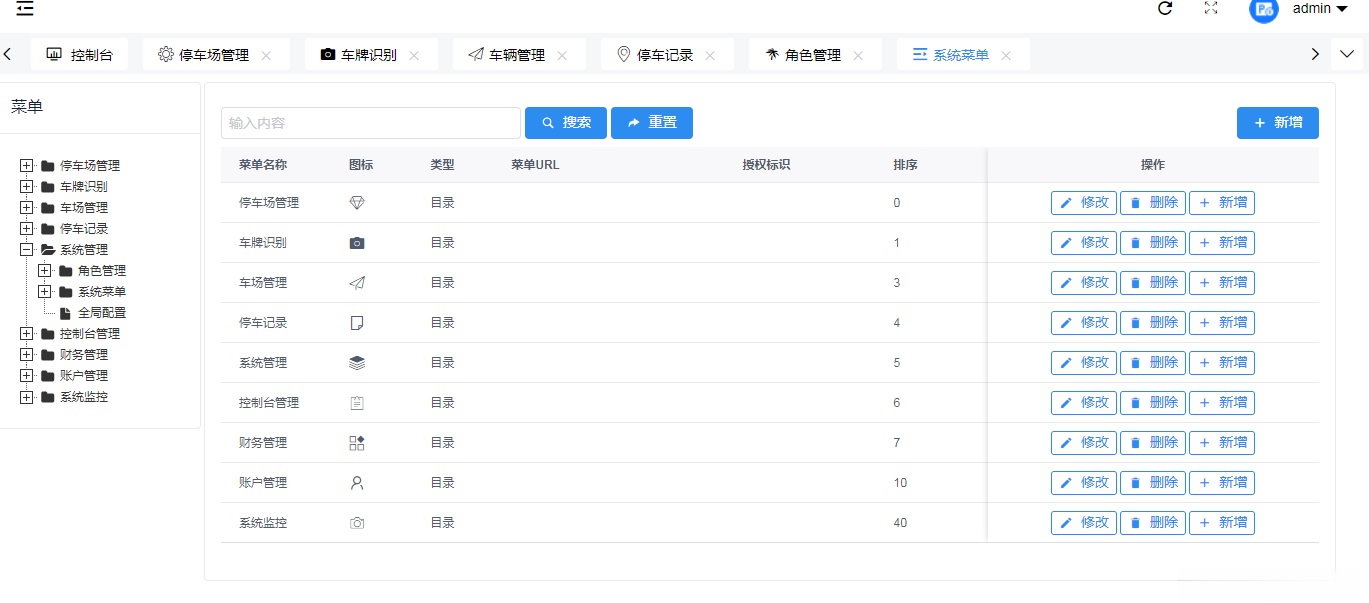This screenshot has width=1369, height=603.
Task: Close the 停车记录 tab
Action: (710, 56)
